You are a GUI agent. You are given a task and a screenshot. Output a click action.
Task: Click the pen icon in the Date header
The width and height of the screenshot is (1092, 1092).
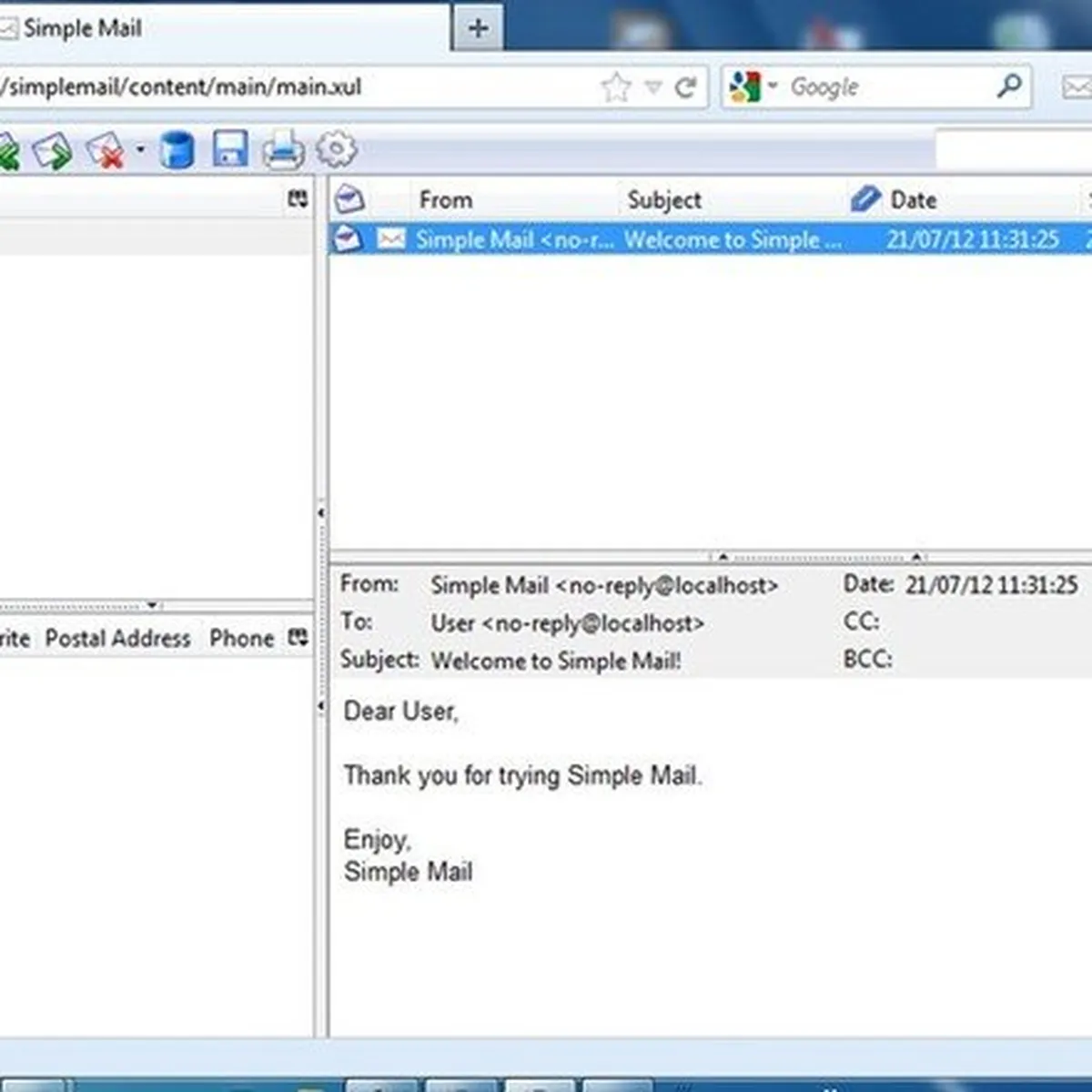[x=864, y=199]
